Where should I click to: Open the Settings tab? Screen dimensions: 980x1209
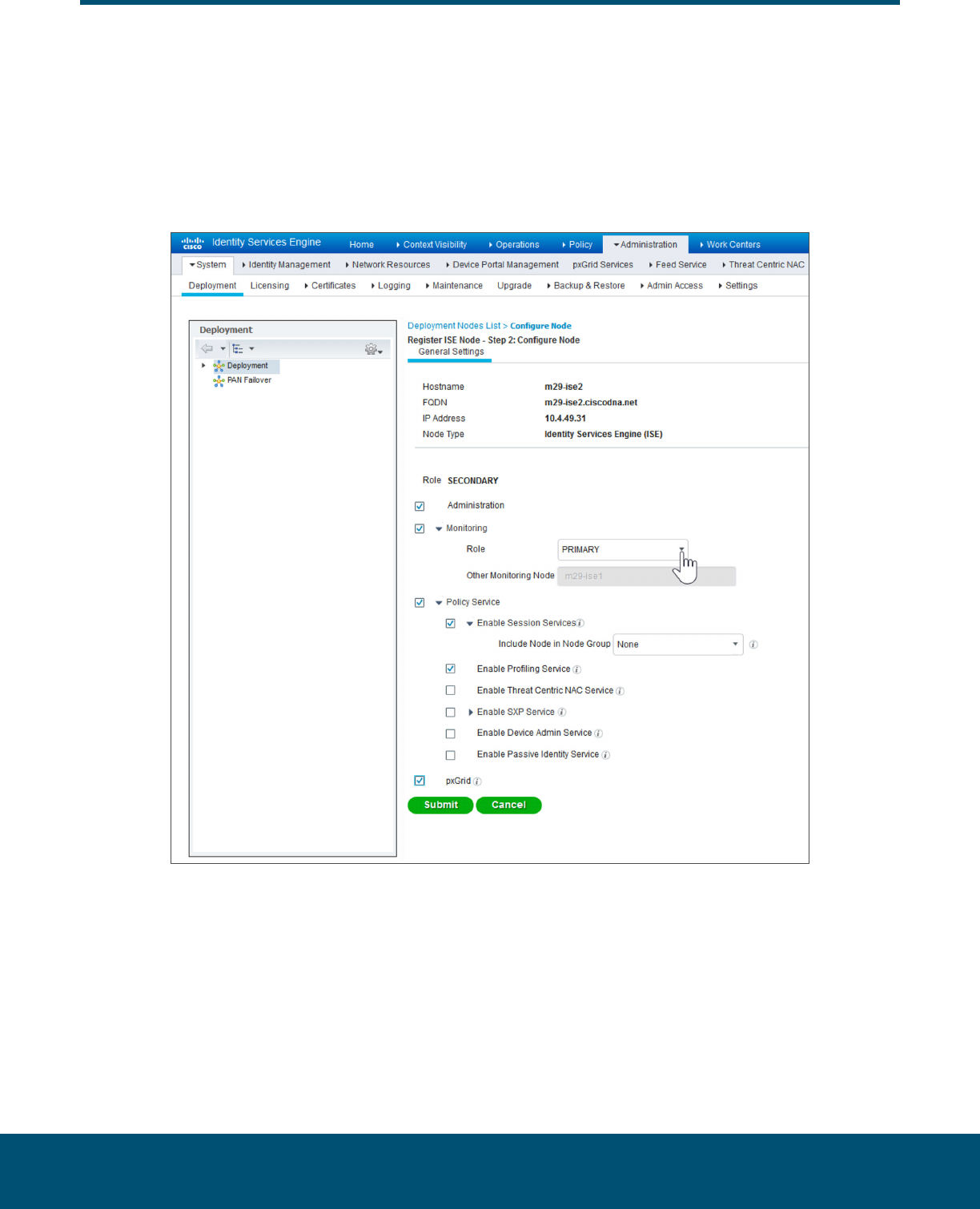coord(738,286)
